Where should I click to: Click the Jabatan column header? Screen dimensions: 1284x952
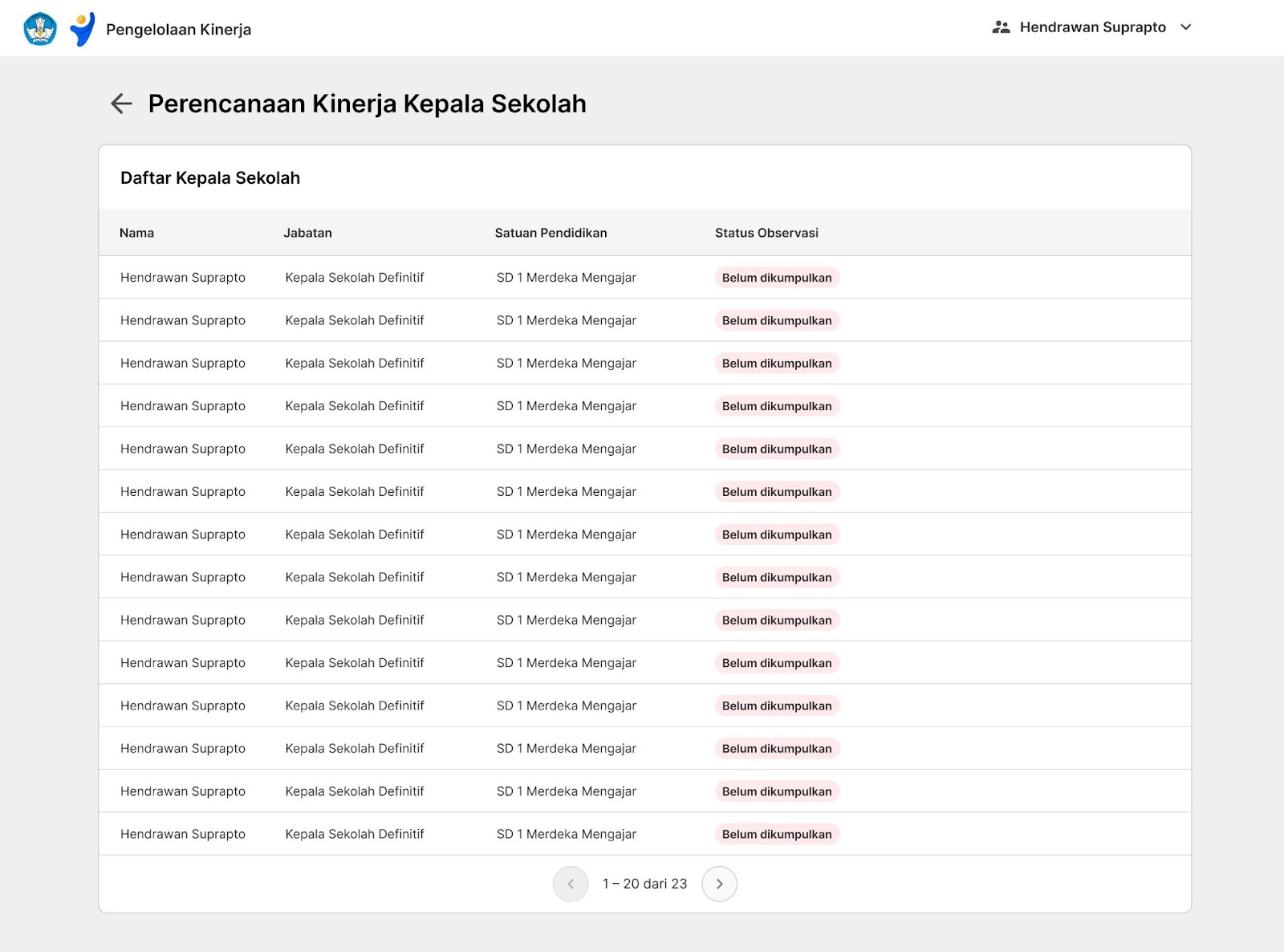point(307,233)
